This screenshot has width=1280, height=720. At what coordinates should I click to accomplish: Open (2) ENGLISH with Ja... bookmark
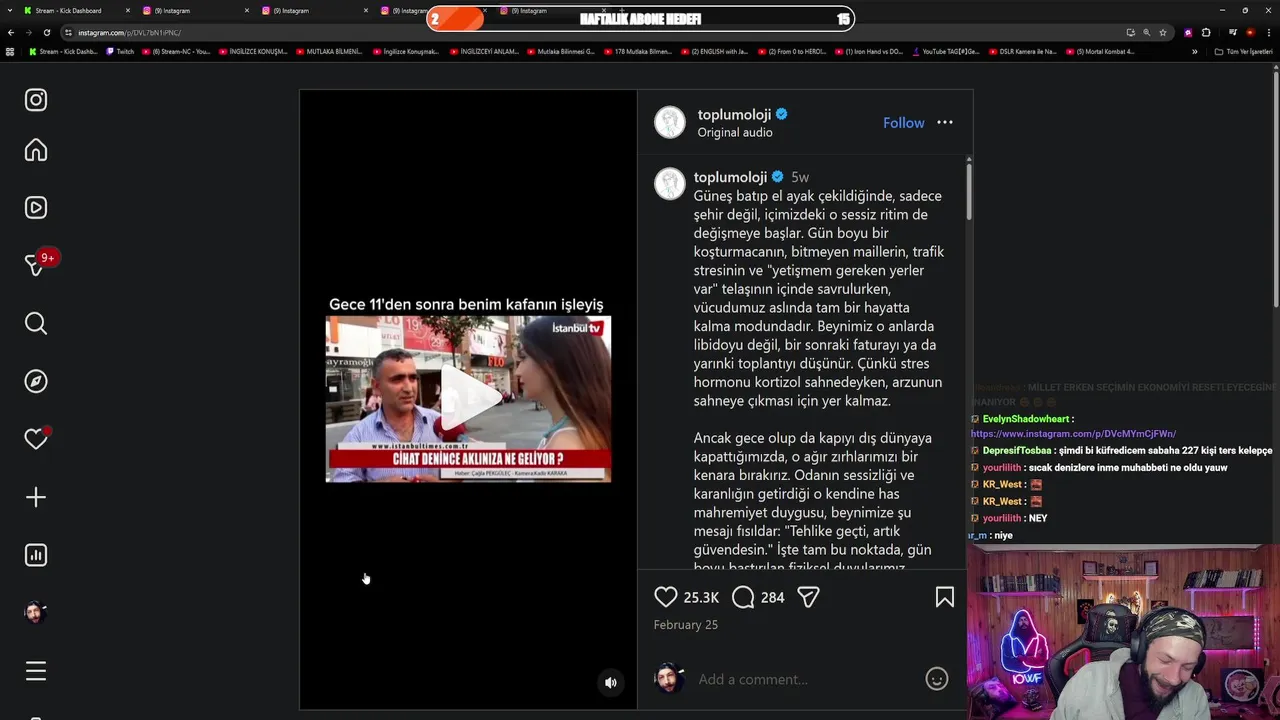coord(715,52)
